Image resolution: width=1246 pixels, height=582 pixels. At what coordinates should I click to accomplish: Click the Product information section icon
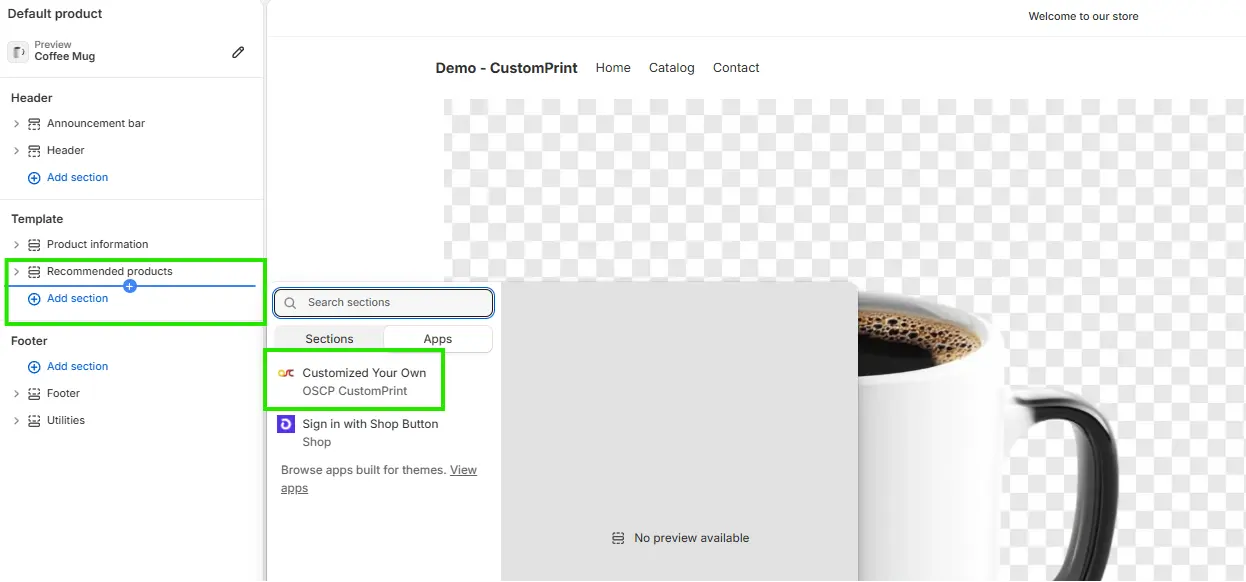[x=34, y=245]
